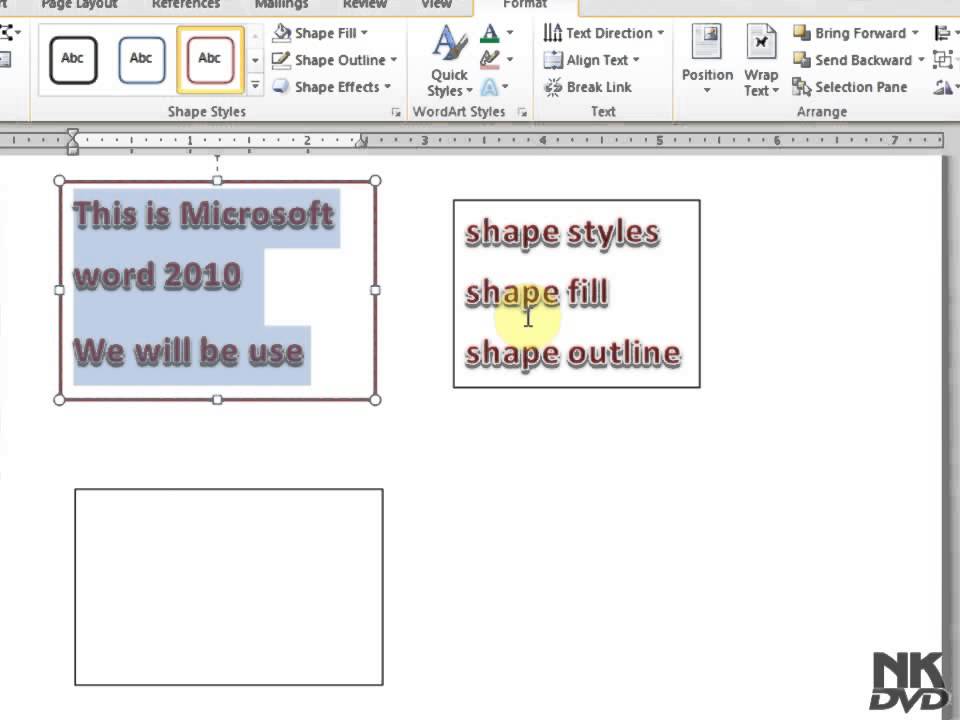This screenshot has width=960, height=720.
Task: Select the Format tab
Action: coord(525,5)
